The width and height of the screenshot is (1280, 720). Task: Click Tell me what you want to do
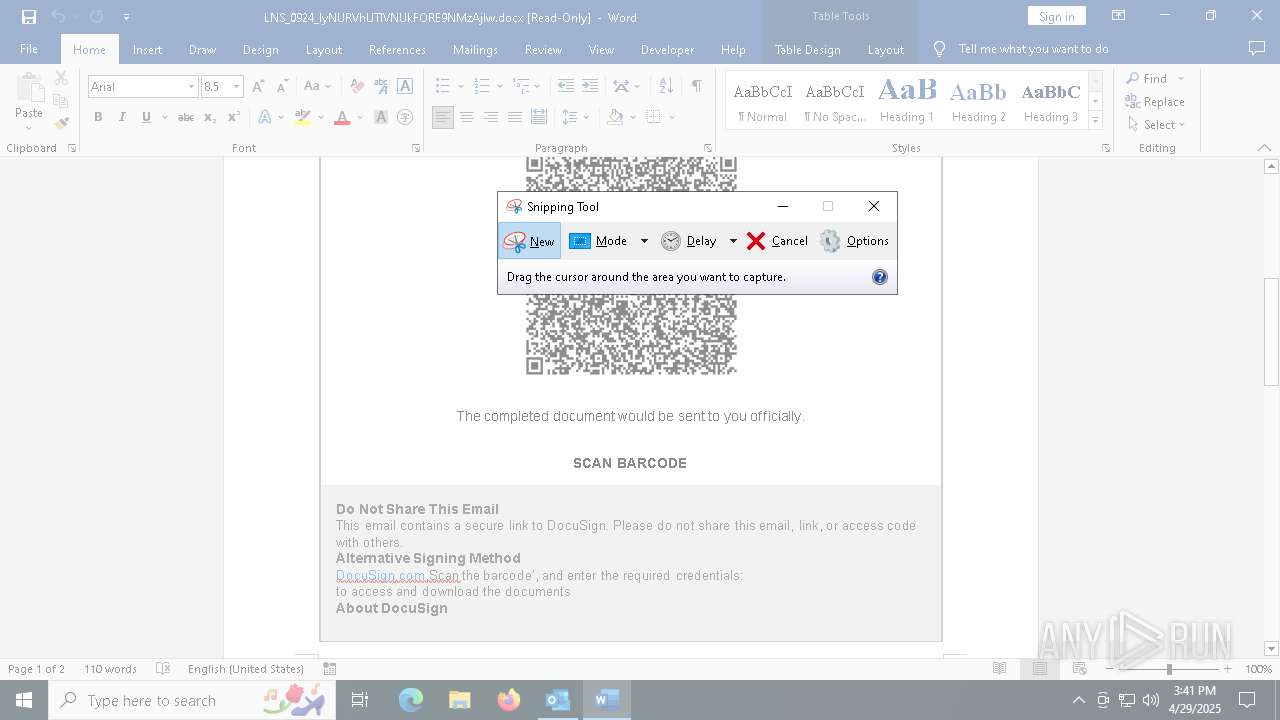pos(1033,49)
